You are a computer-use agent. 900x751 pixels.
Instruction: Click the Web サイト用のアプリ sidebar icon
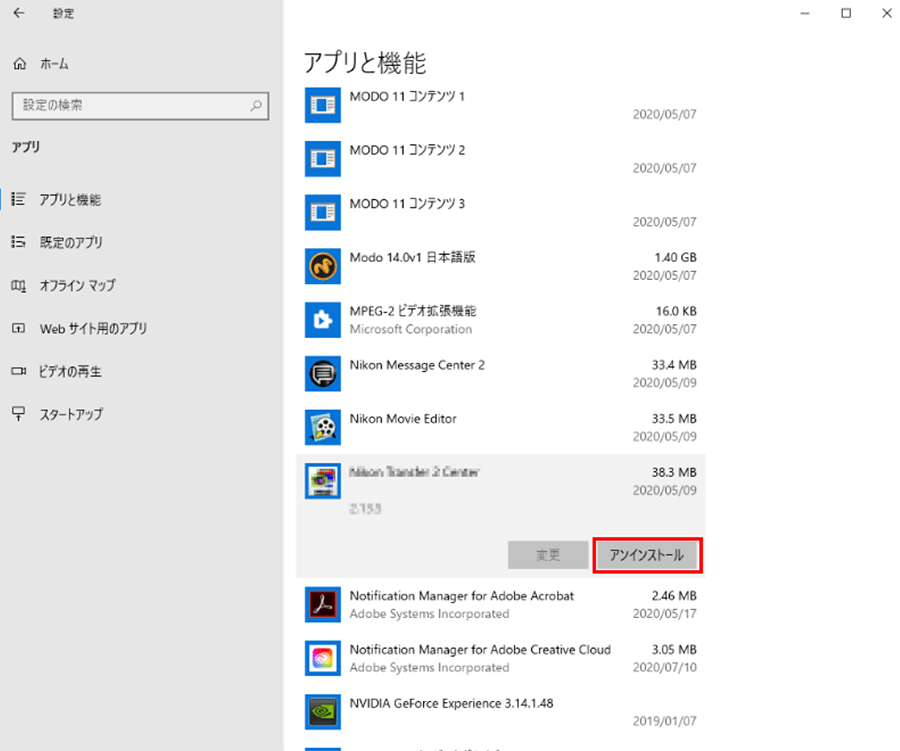(18, 328)
